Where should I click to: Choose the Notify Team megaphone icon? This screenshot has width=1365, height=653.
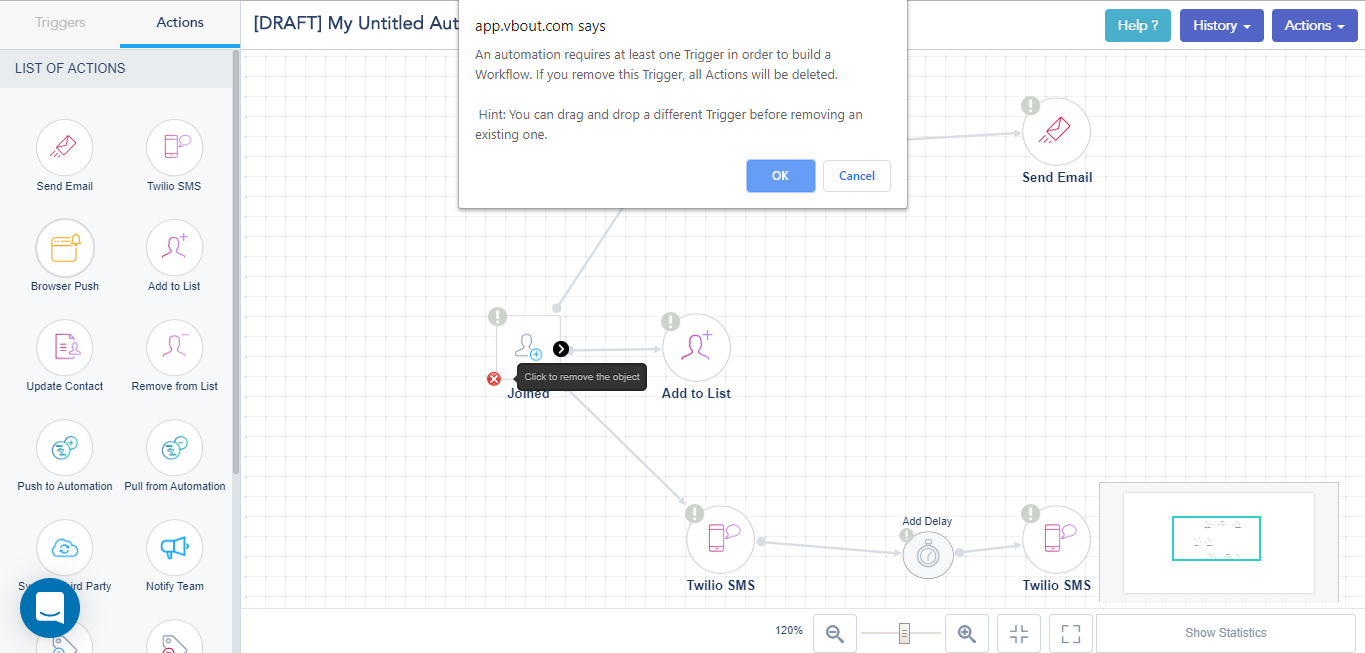[175, 548]
